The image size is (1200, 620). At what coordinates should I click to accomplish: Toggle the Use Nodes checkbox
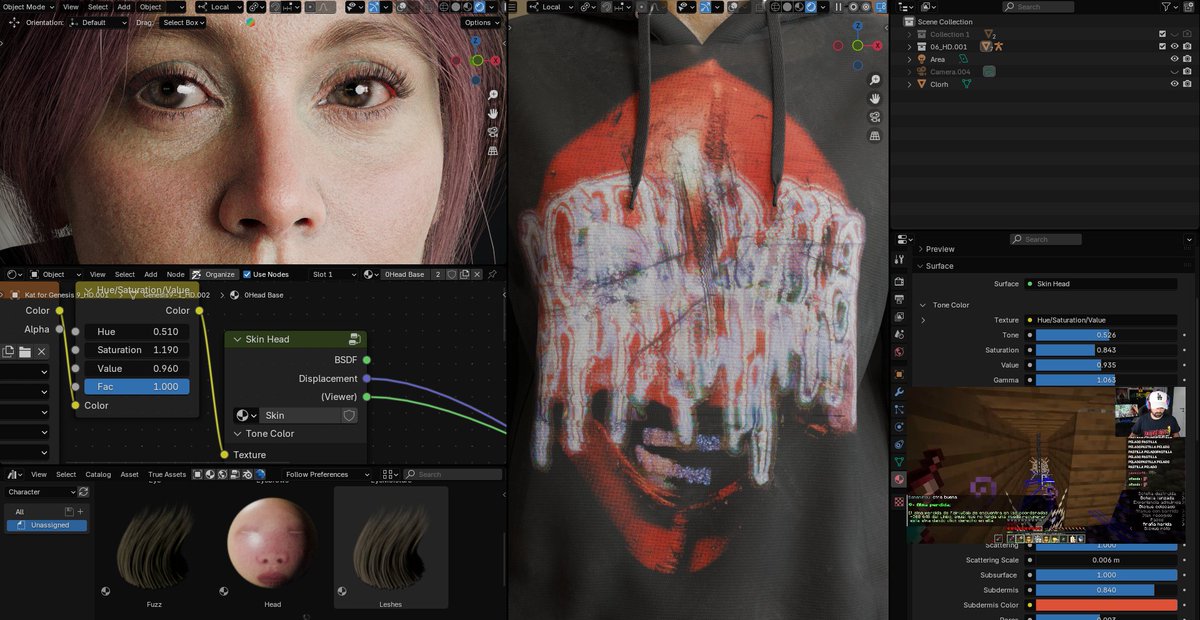coord(247,274)
